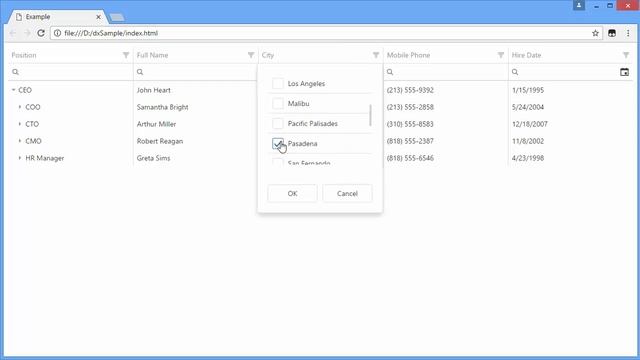Cancel the city filter popup
This screenshot has height=360, width=640.
point(347,193)
